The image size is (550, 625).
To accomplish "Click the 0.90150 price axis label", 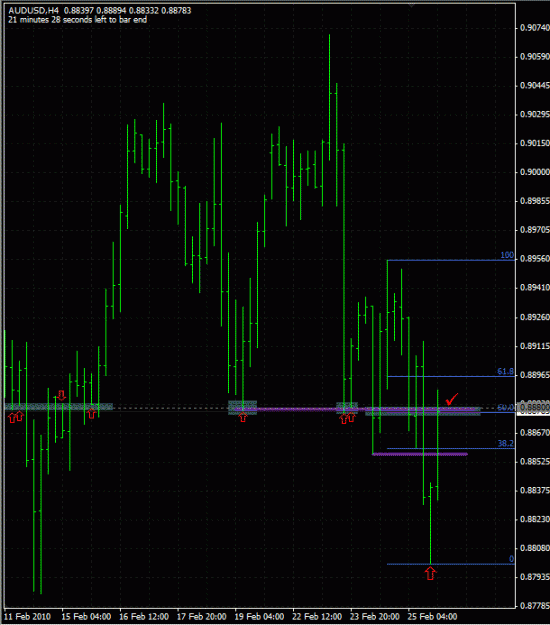I will (x=535, y=143).
